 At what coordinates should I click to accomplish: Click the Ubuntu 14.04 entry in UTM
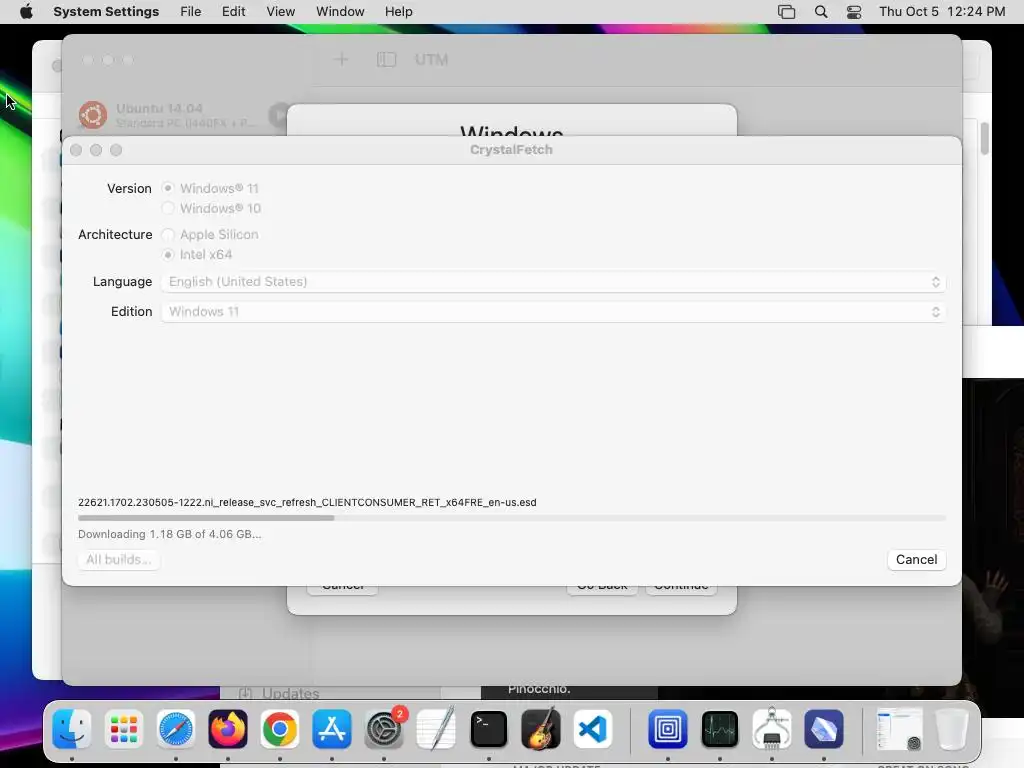(175, 115)
